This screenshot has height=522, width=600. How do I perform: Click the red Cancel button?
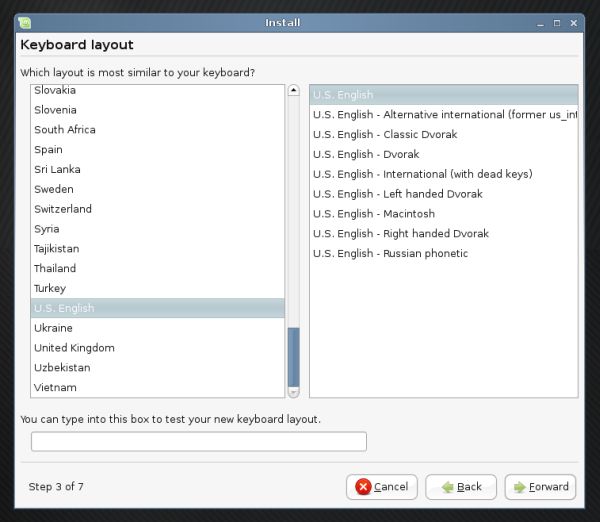pyautogui.click(x=382, y=487)
